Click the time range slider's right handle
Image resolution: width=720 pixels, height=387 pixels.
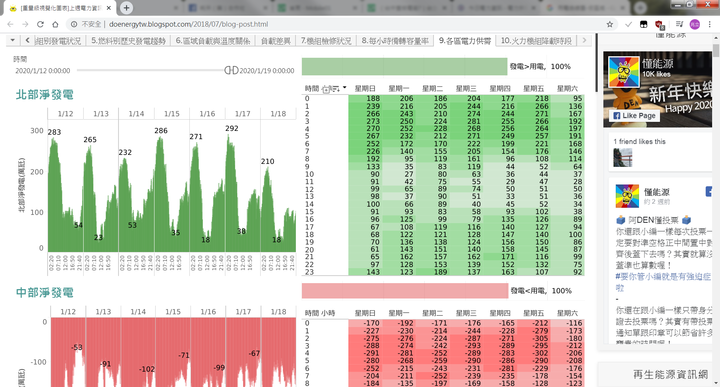click(235, 70)
